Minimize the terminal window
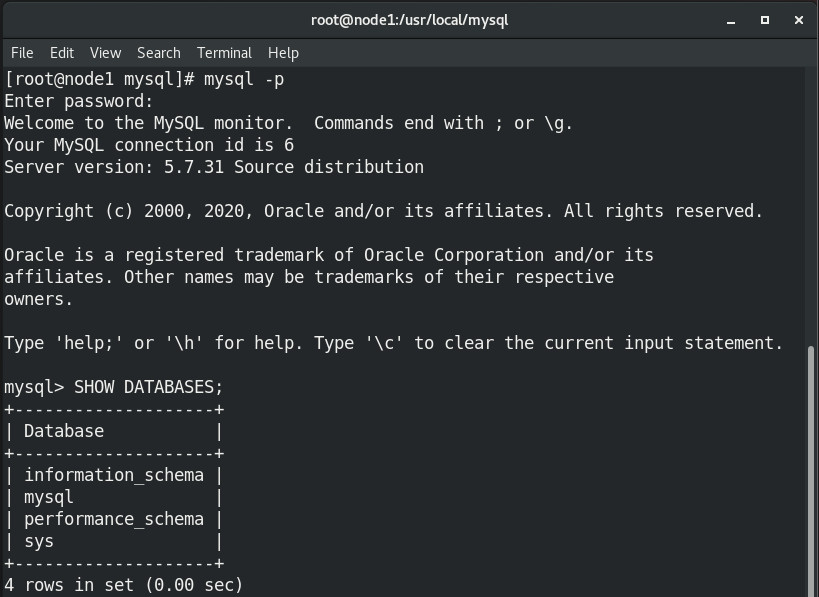 [731, 20]
